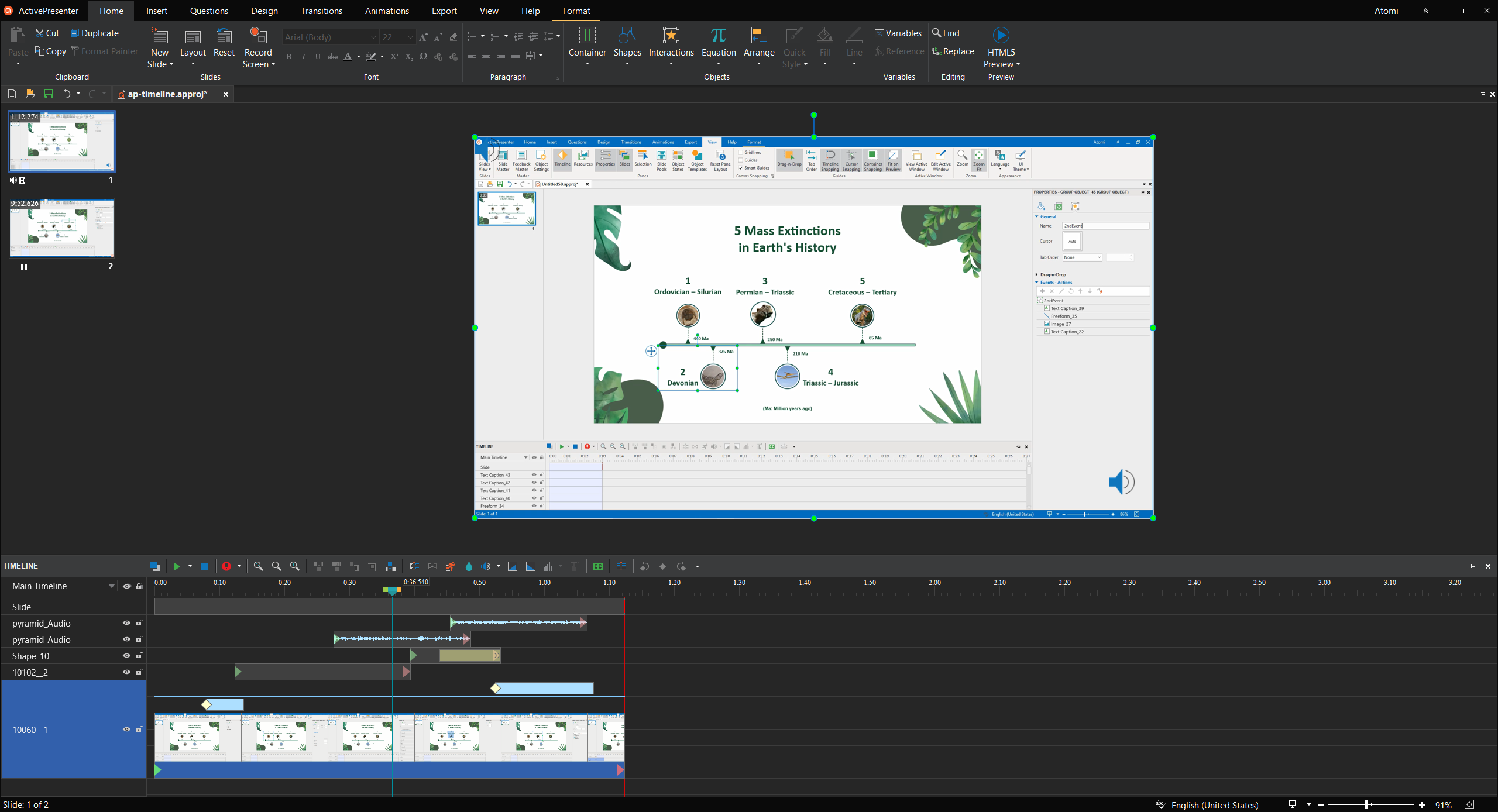Open the Transitions tab
The height and width of the screenshot is (812, 1498).
click(x=321, y=11)
